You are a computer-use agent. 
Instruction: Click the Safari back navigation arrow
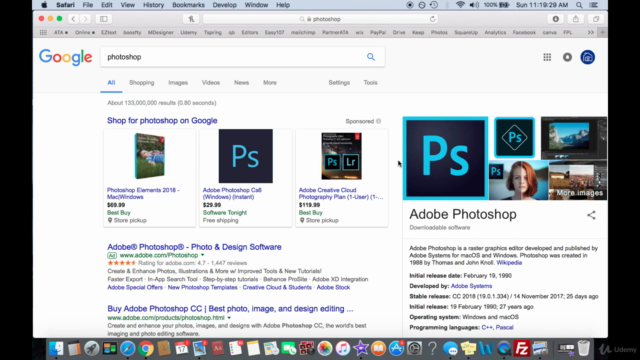pyautogui.click(x=73, y=19)
